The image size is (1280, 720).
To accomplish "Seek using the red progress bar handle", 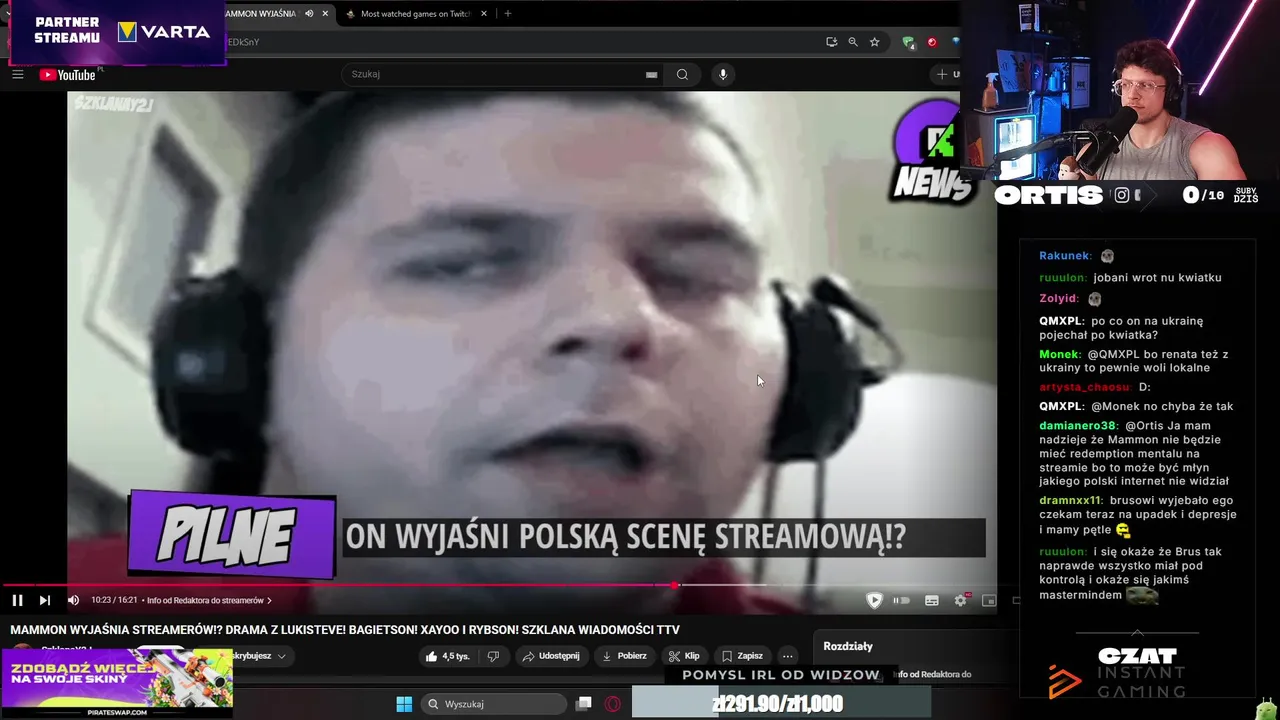I will 675,585.
